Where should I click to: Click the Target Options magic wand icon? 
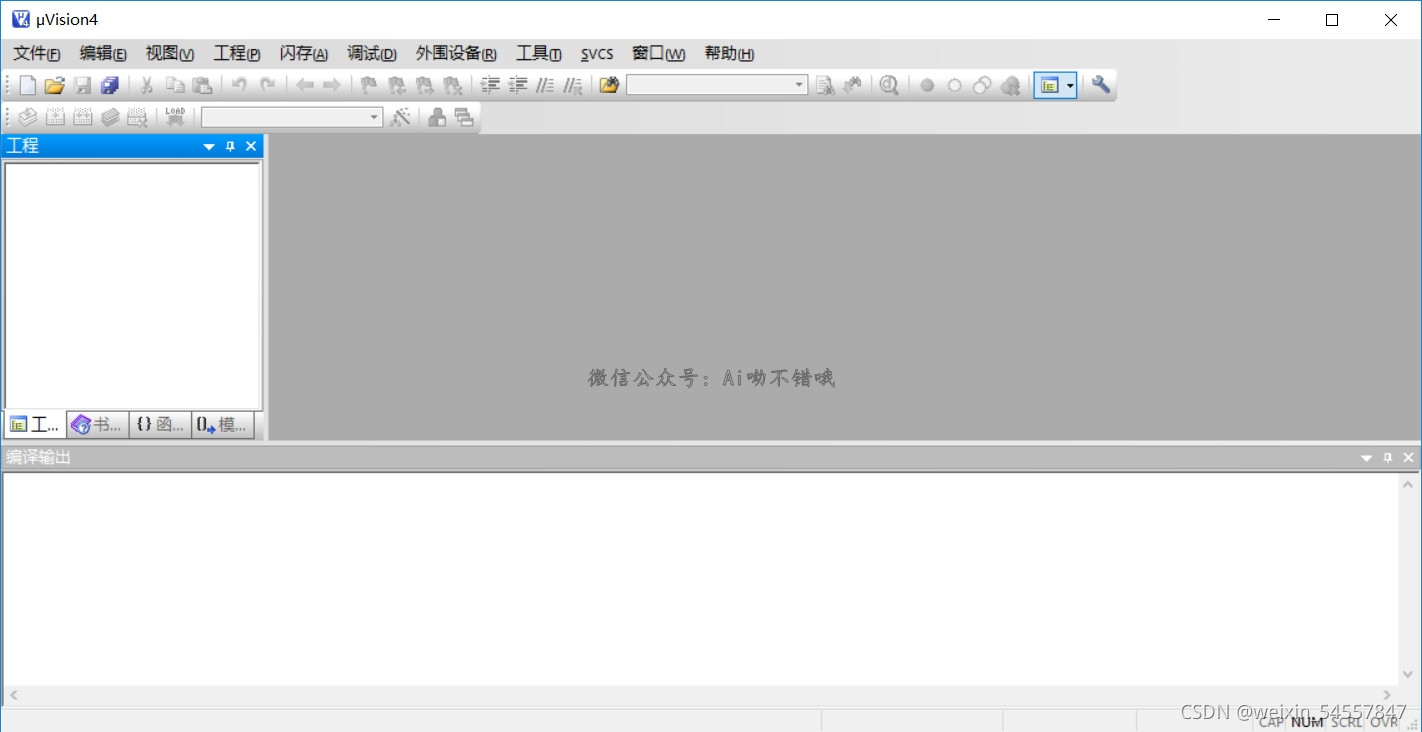(400, 117)
